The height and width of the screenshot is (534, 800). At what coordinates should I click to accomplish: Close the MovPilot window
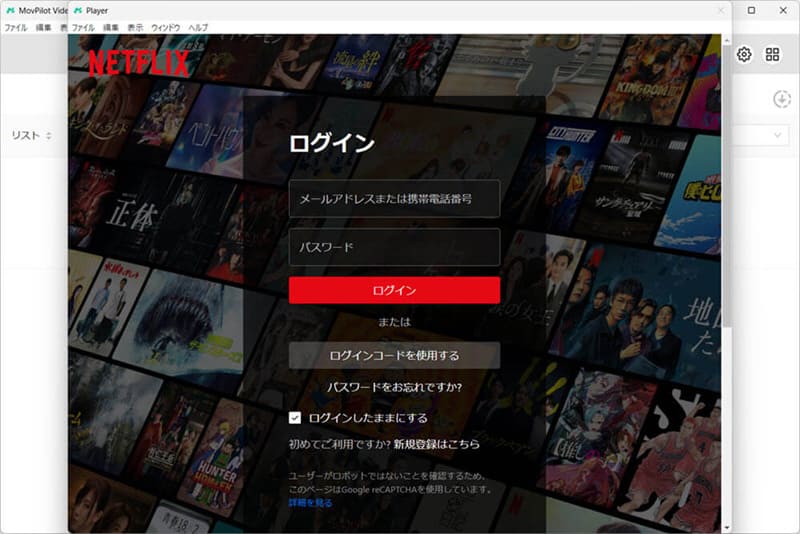point(783,10)
